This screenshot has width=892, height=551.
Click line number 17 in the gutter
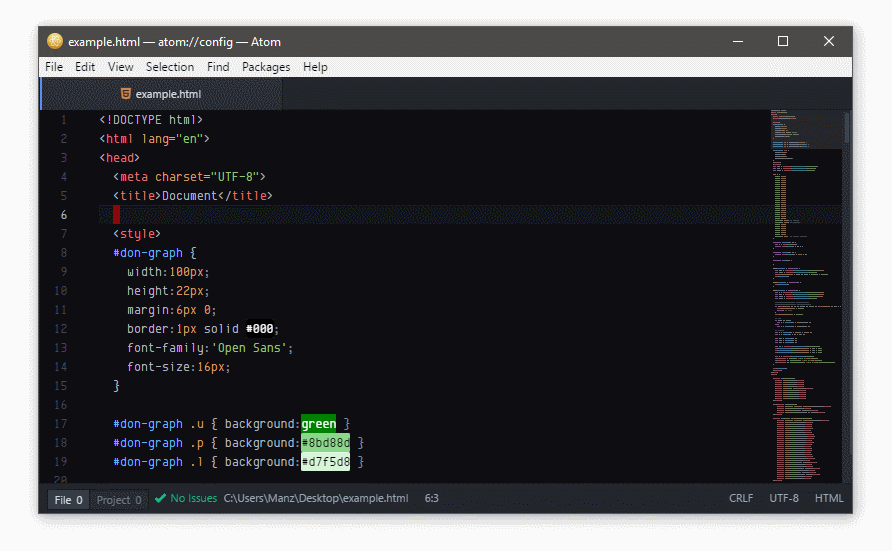[60, 424]
